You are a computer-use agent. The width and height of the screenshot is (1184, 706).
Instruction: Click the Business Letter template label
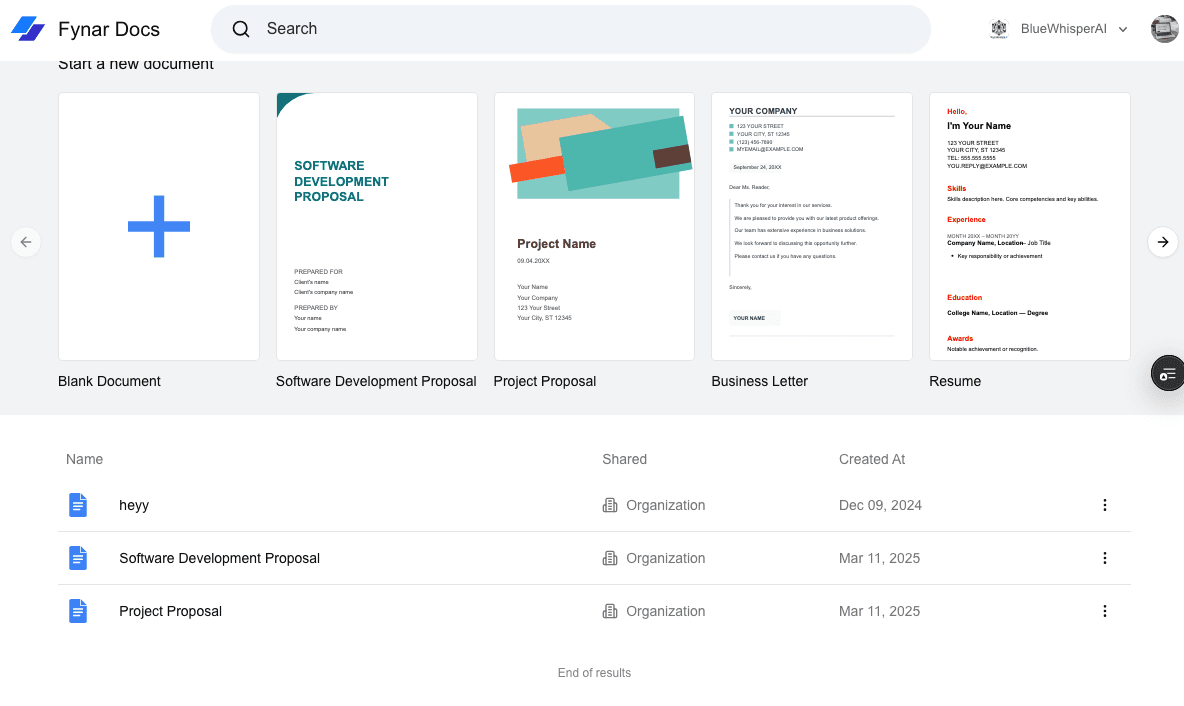click(760, 381)
